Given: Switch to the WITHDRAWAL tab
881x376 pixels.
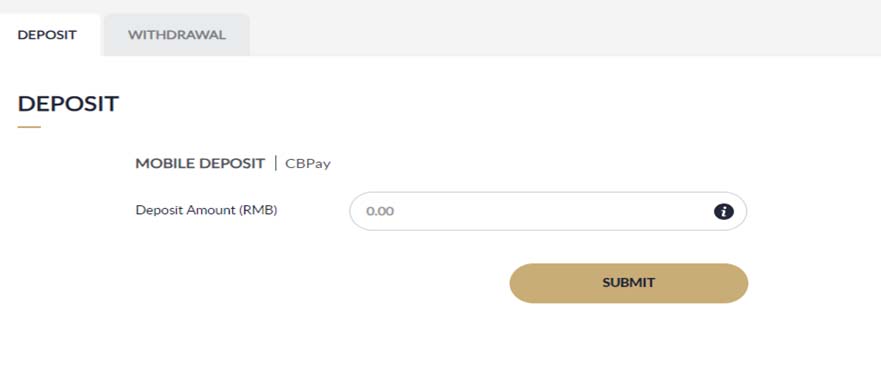Looking at the screenshot, I should 176,35.
